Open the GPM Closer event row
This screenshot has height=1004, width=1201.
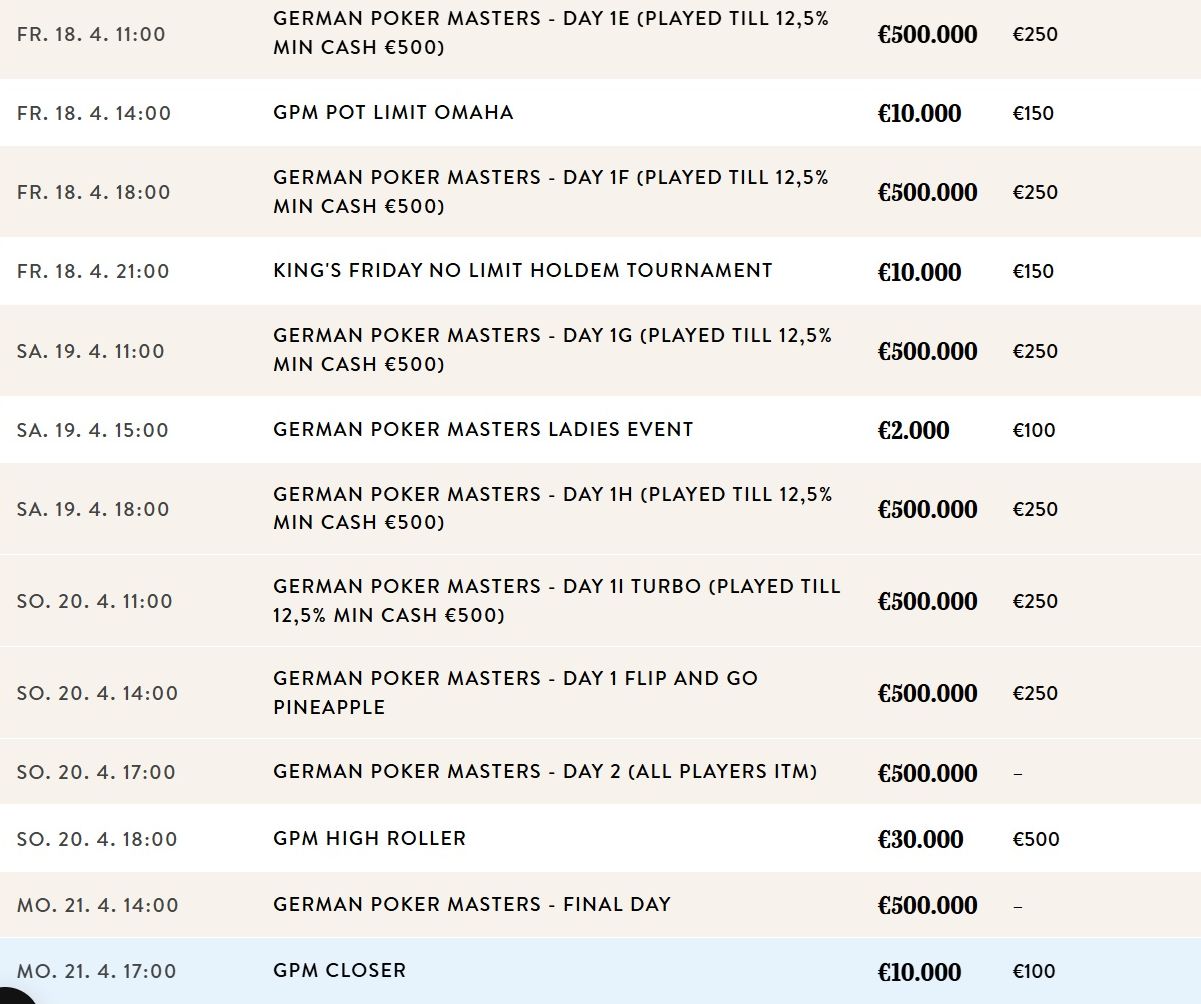(600, 971)
